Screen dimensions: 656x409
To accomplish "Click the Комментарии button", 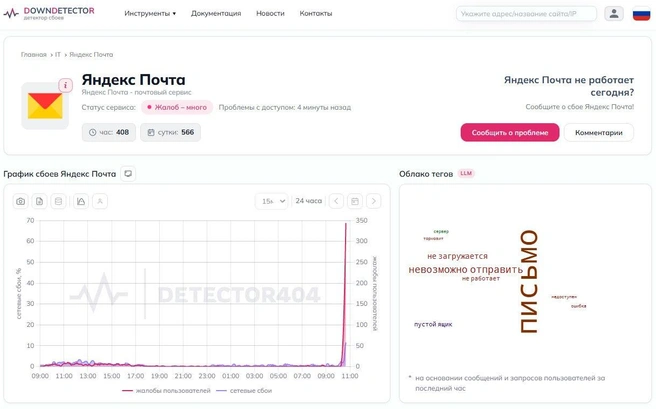I will pyautogui.click(x=598, y=133).
